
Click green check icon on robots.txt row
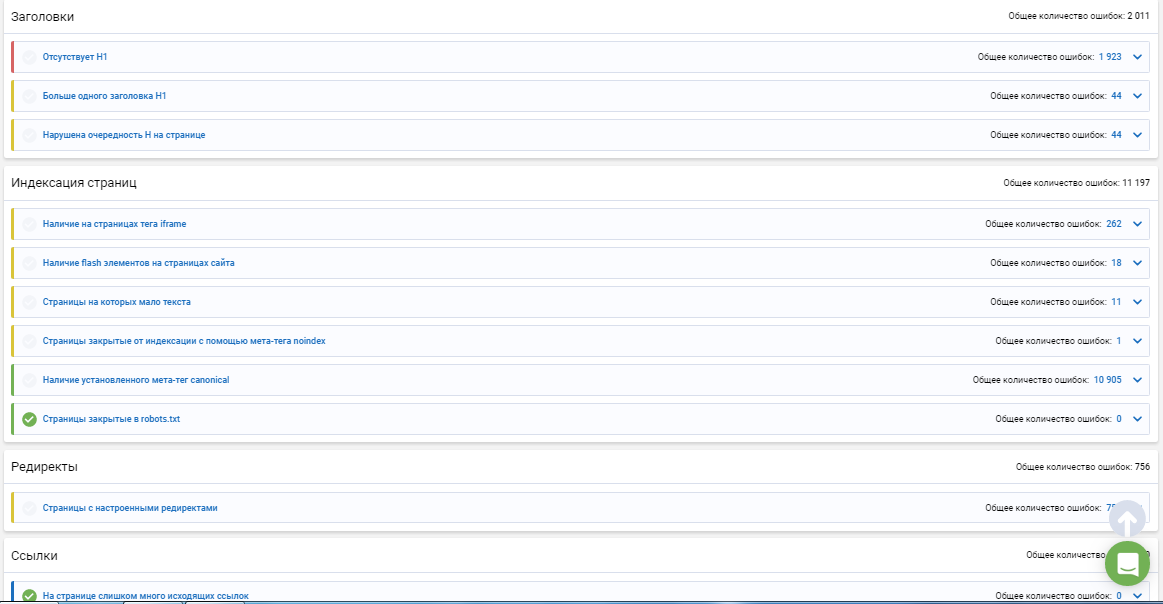click(x=29, y=419)
